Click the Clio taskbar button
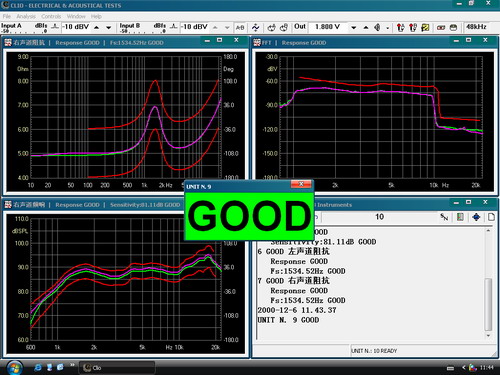 (117, 368)
